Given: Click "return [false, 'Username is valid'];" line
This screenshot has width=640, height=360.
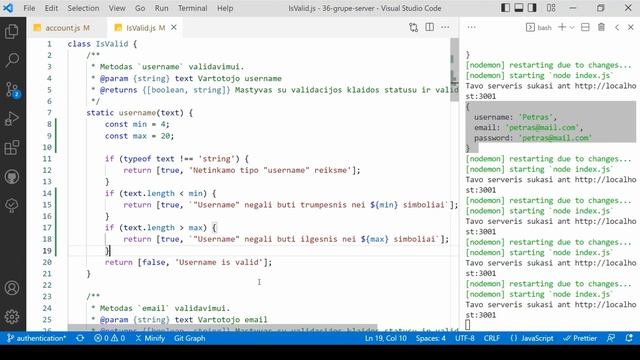Looking at the screenshot, I should click(x=188, y=262).
